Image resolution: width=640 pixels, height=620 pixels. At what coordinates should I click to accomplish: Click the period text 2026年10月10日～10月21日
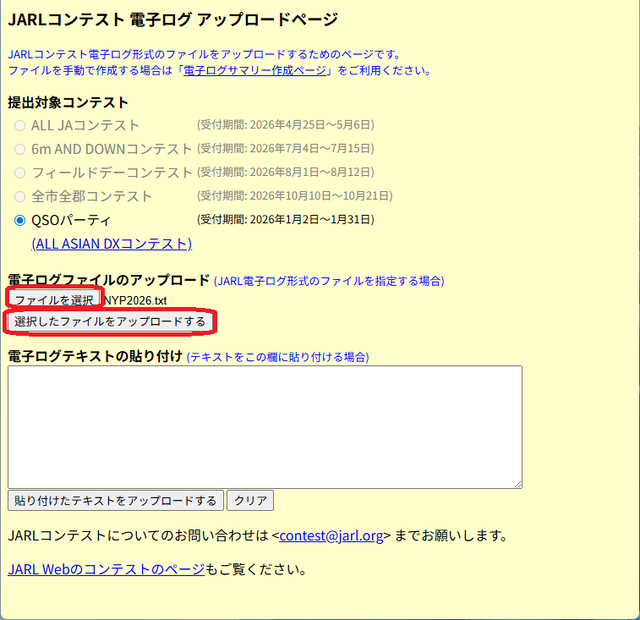[319, 196]
